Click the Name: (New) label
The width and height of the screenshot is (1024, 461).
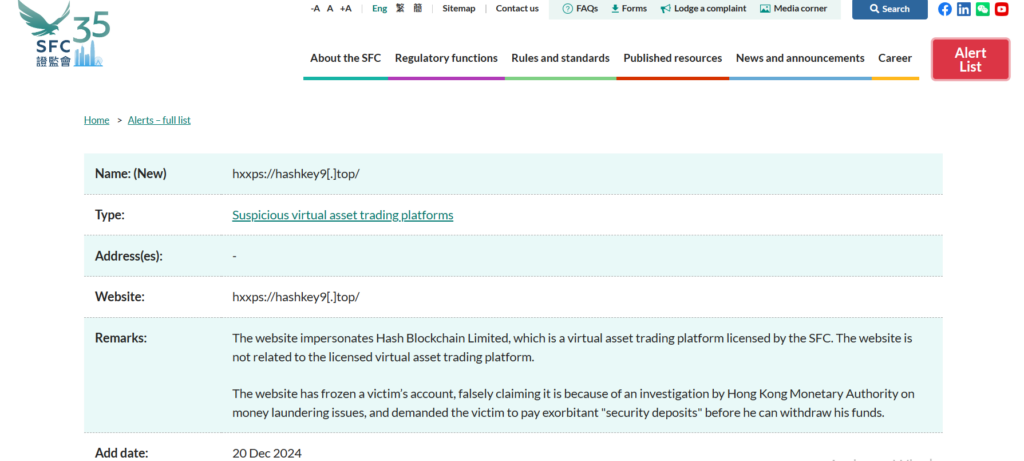[x=131, y=174]
